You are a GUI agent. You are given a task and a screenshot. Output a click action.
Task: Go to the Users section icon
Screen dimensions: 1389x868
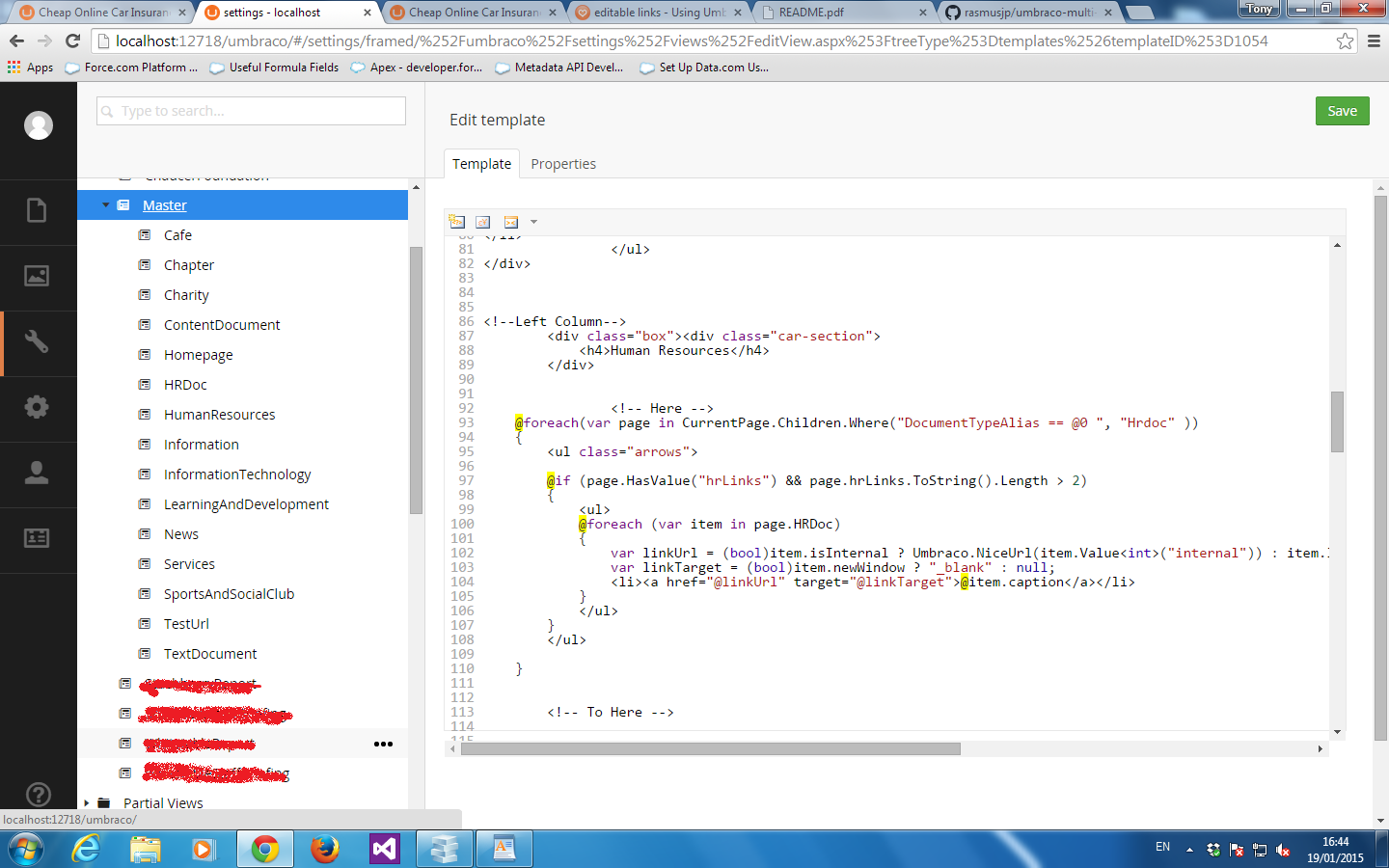(x=37, y=474)
